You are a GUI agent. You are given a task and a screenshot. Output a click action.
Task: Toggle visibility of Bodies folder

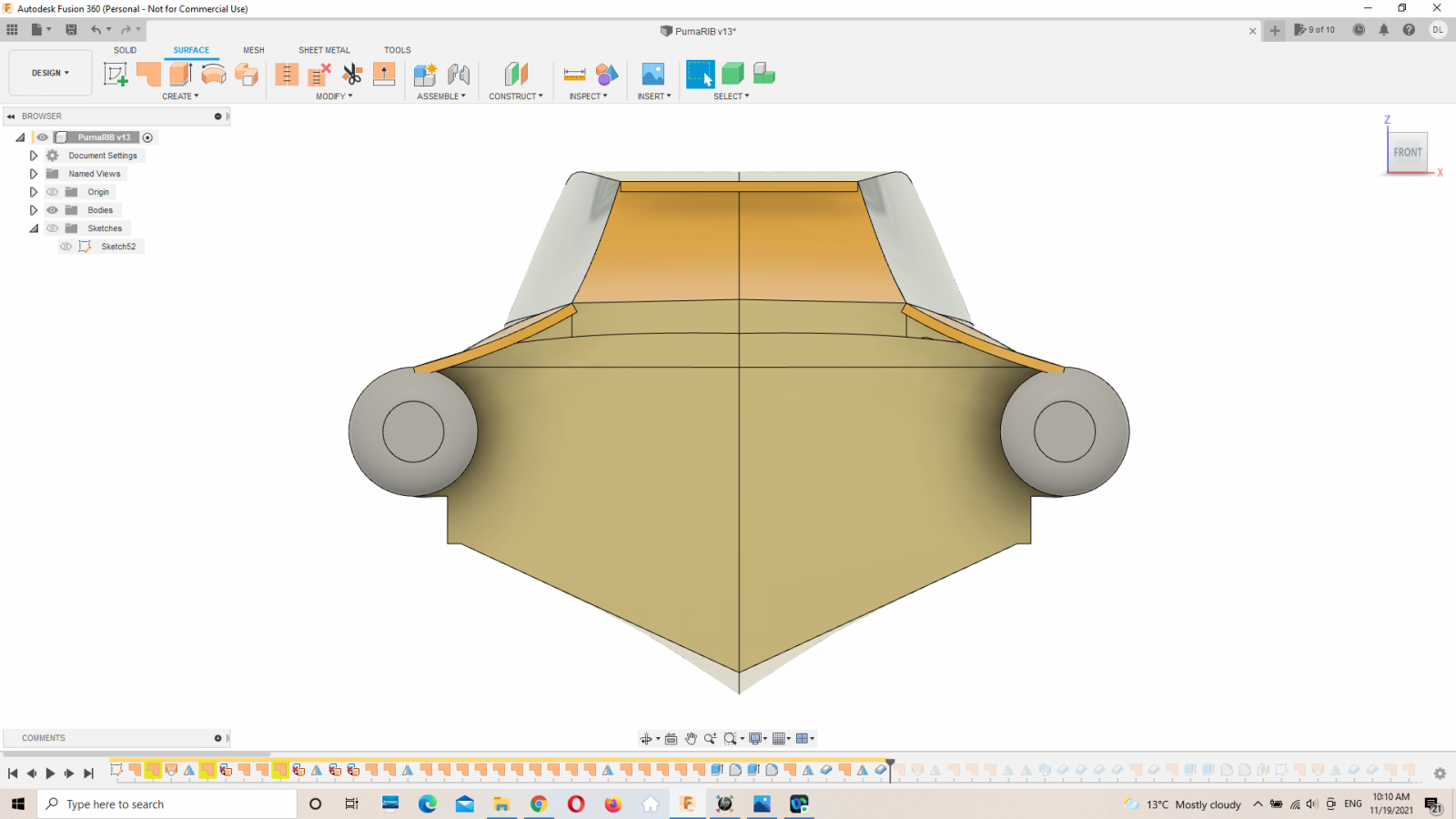[52, 210]
